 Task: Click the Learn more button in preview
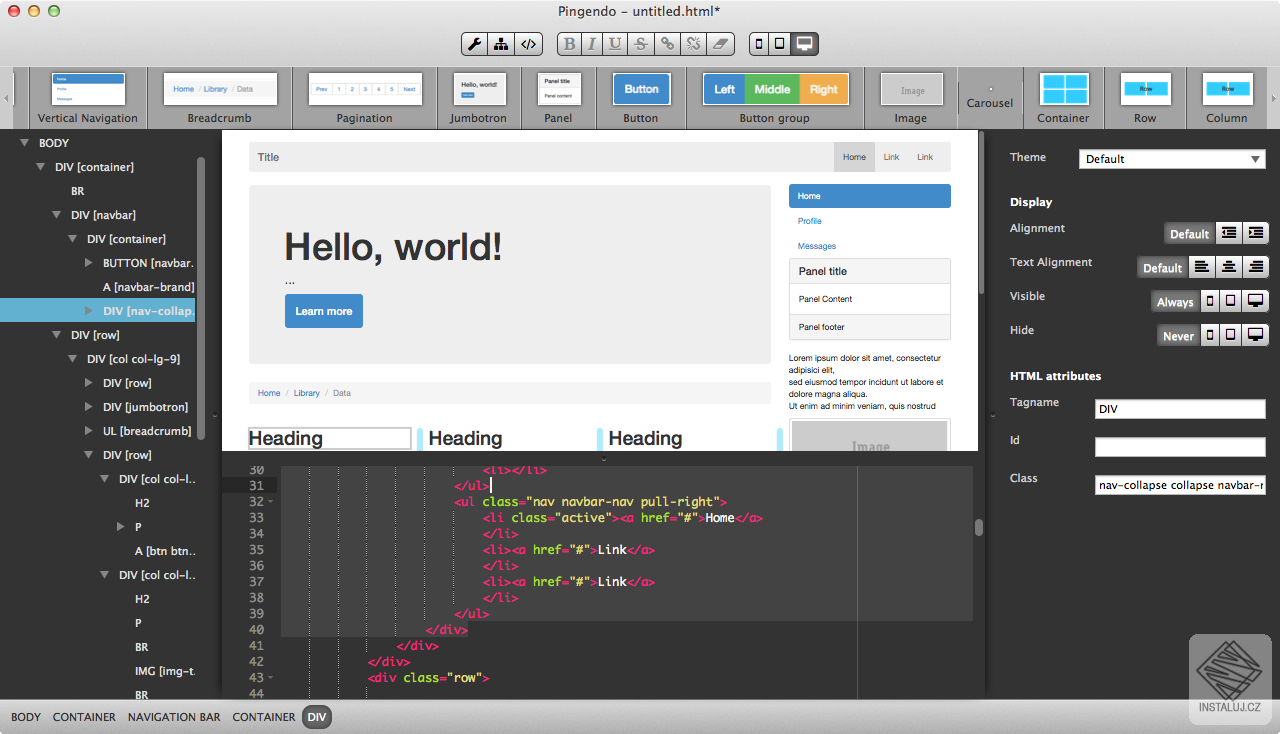[323, 311]
